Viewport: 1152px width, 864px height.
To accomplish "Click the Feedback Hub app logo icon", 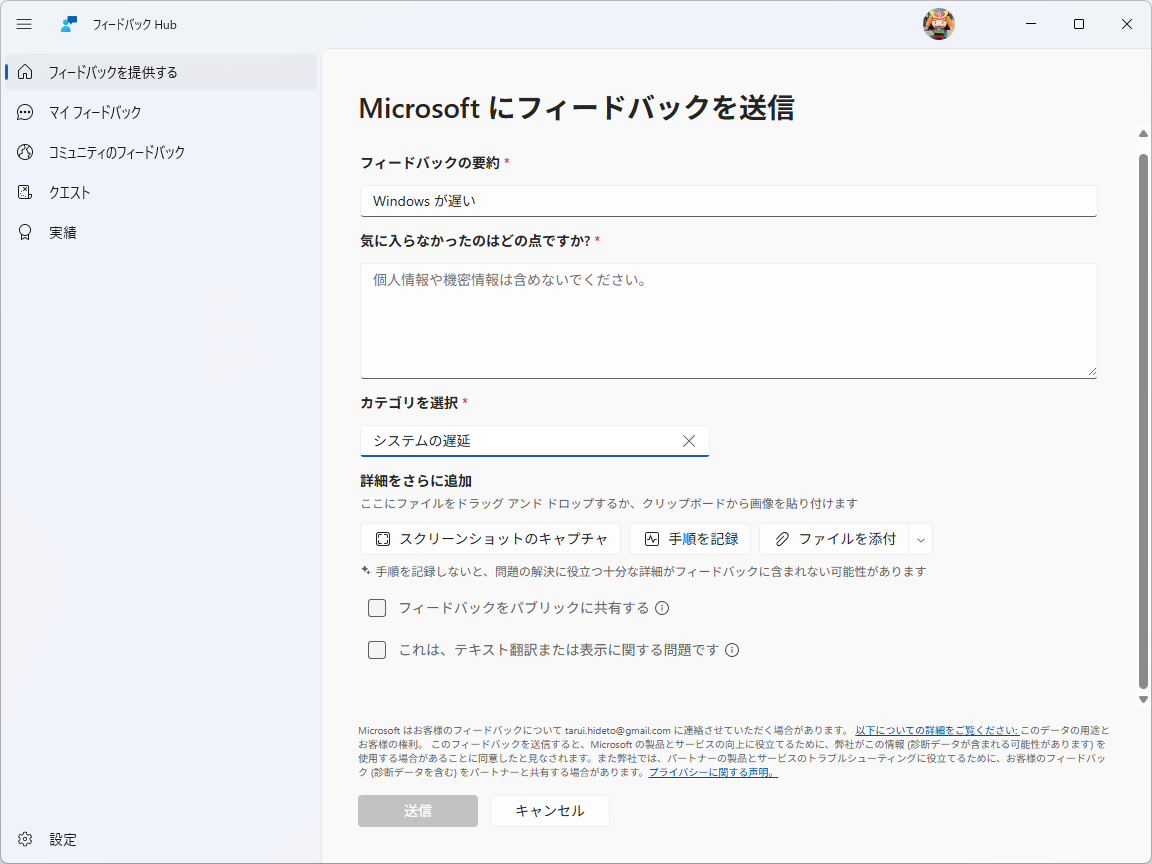I will pos(69,24).
